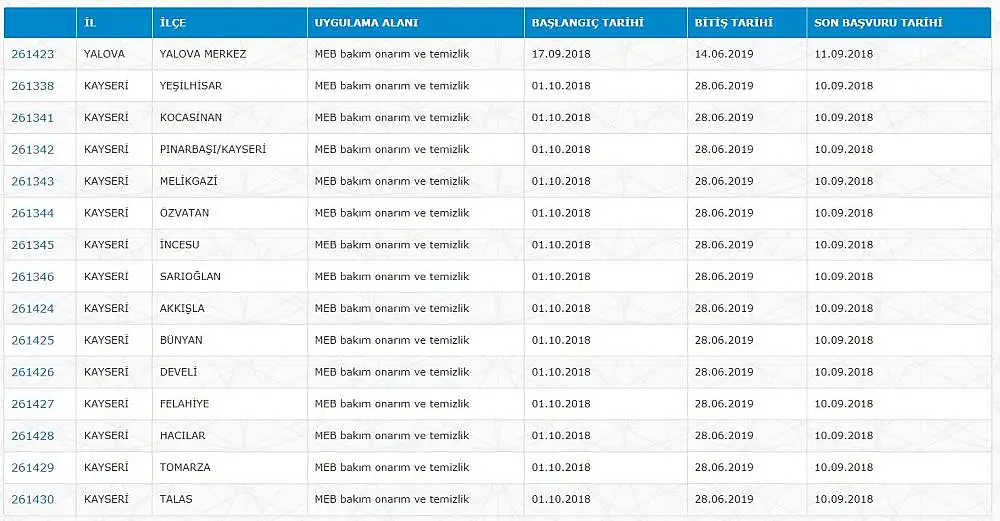Viewport: 1000px width, 521px height.
Task: Open listing 261423 for Yalova Merkez
Action: (33, 54)
